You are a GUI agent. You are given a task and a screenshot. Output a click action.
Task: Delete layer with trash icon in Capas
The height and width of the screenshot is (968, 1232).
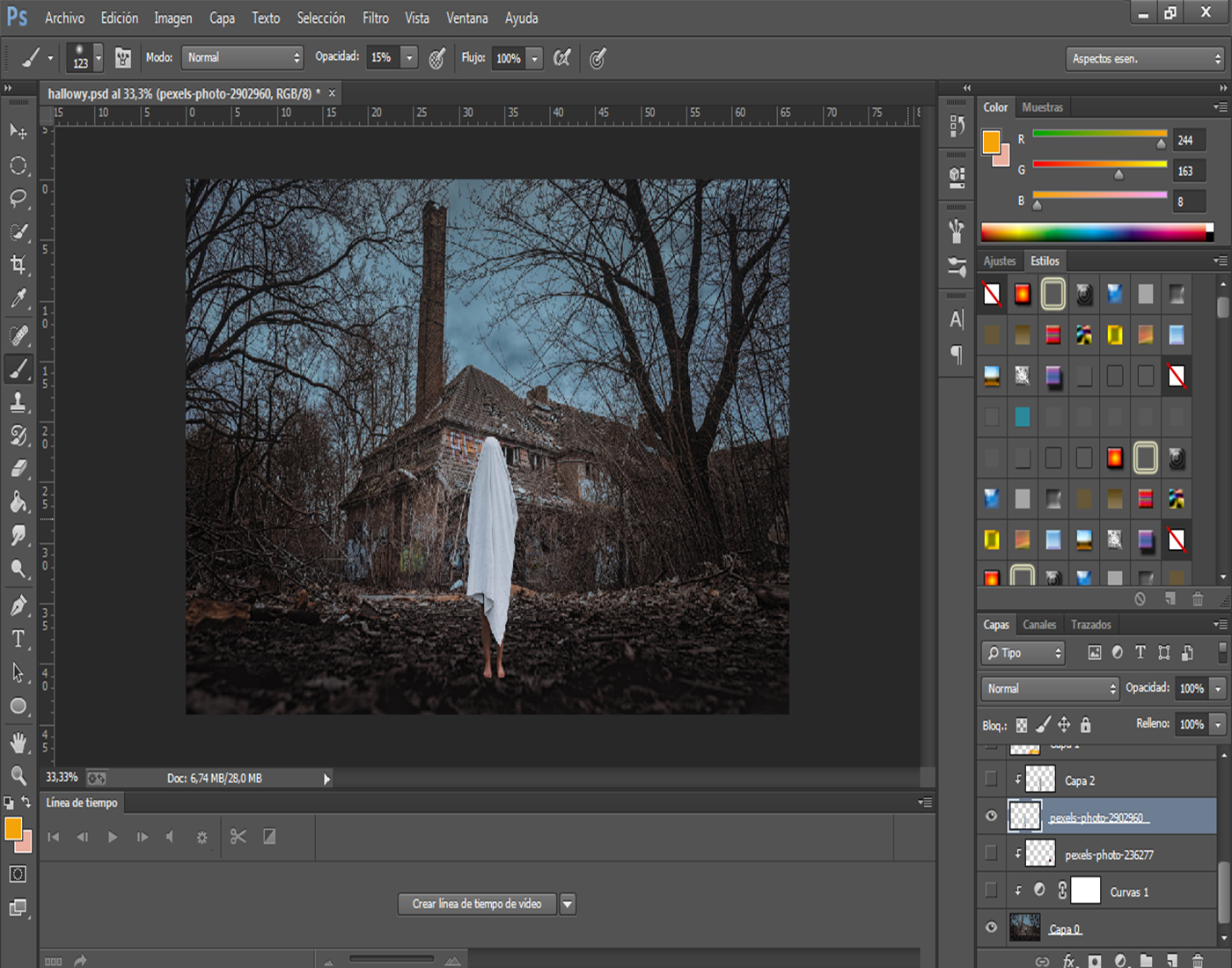pyautogui.click(x=1197, y=961)
